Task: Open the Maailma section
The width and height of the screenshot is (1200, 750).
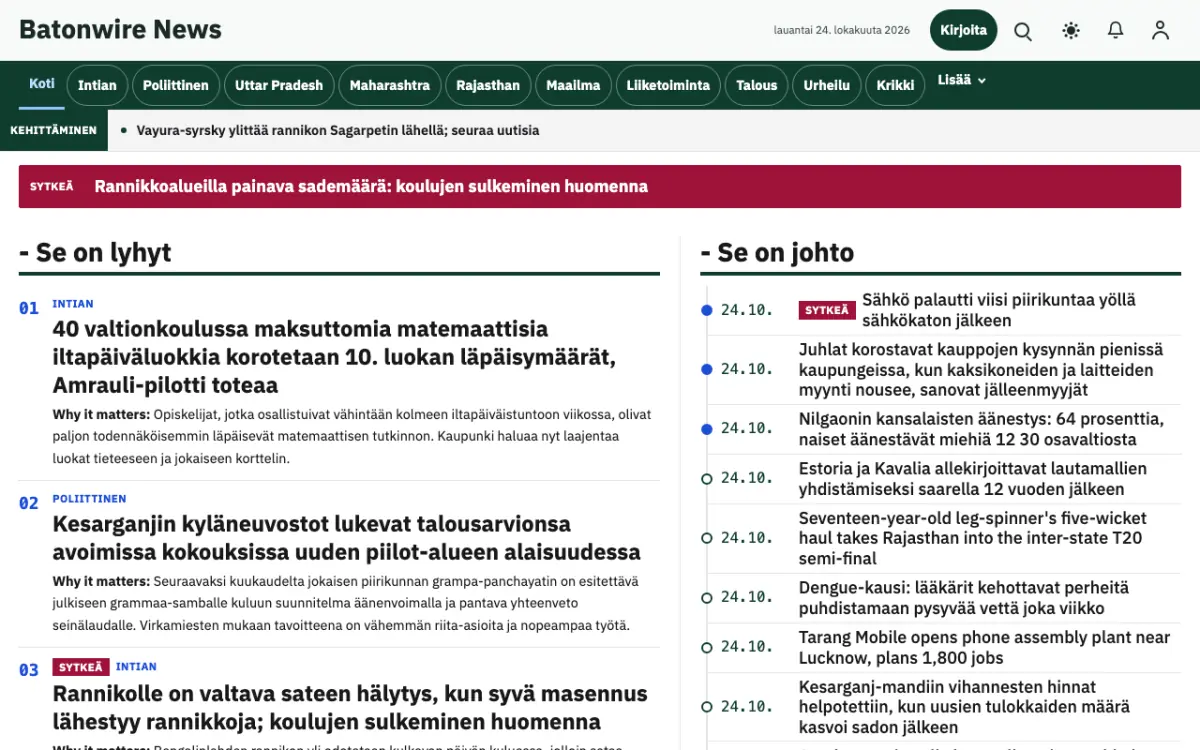Action: pyautogui.click(x=573, y=85)
